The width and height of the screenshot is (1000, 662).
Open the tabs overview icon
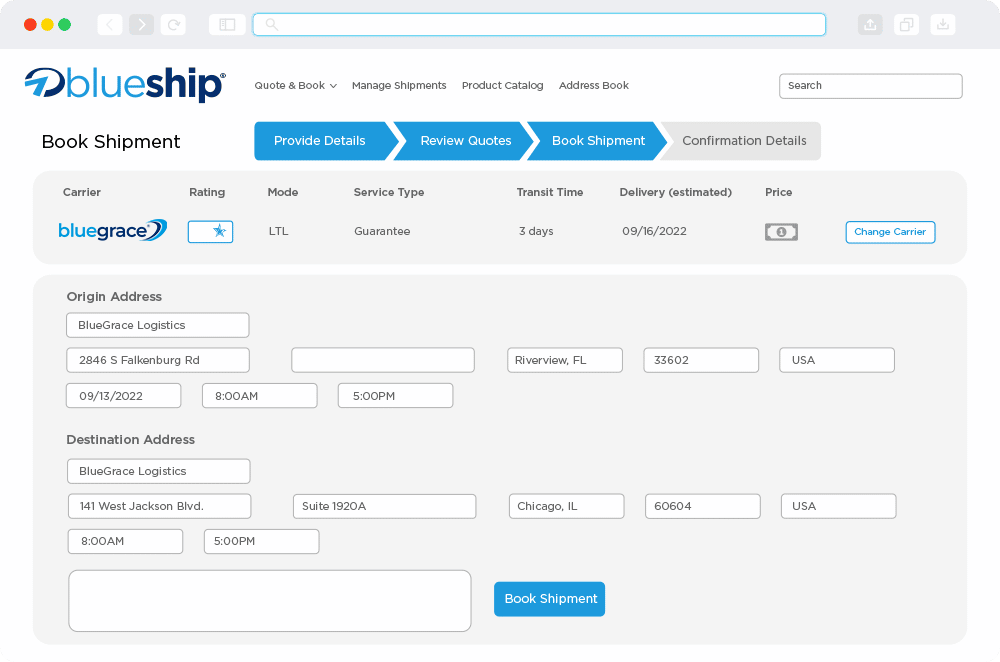[906, 25]
